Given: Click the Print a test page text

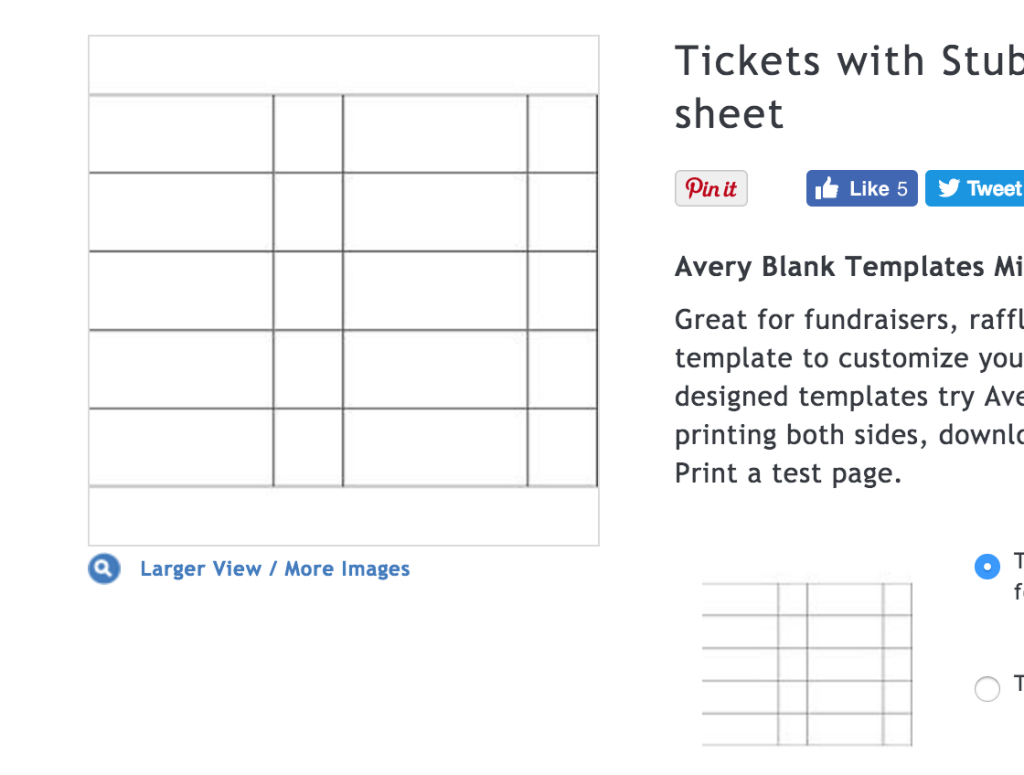Looking at the screenshot, I should [x=788, y=473].
